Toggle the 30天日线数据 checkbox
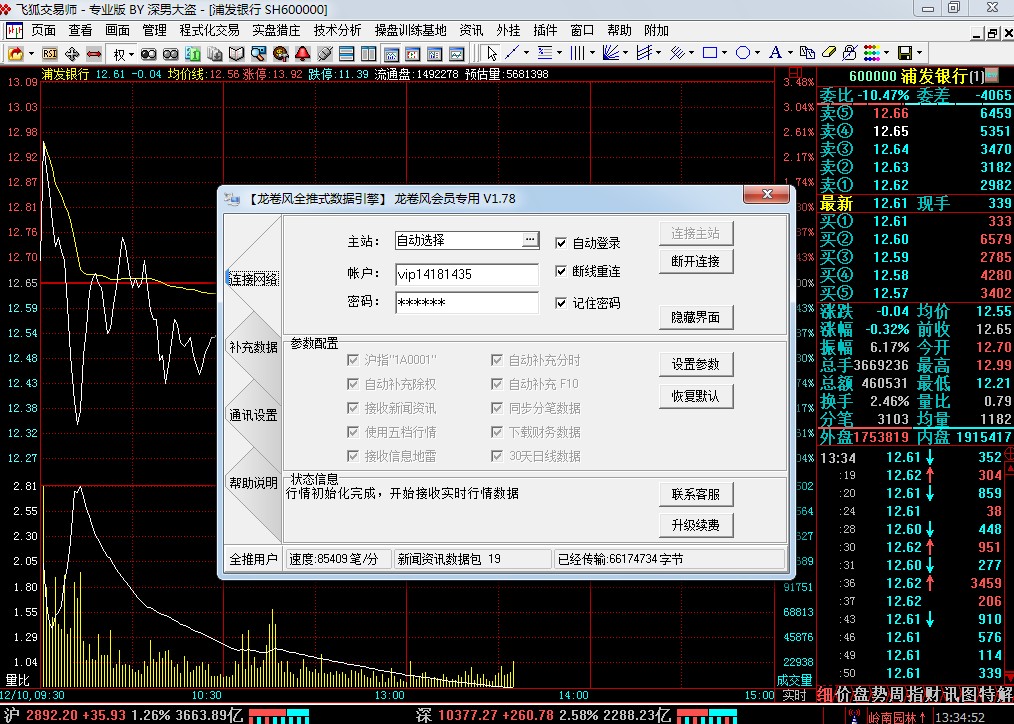Screen dimensions: 1014x724 497,456
